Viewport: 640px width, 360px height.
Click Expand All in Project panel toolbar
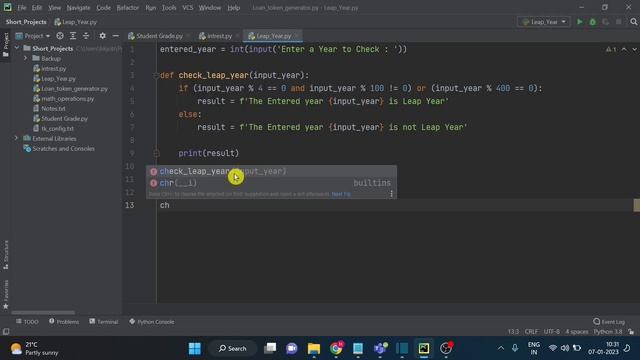[73, 36]
